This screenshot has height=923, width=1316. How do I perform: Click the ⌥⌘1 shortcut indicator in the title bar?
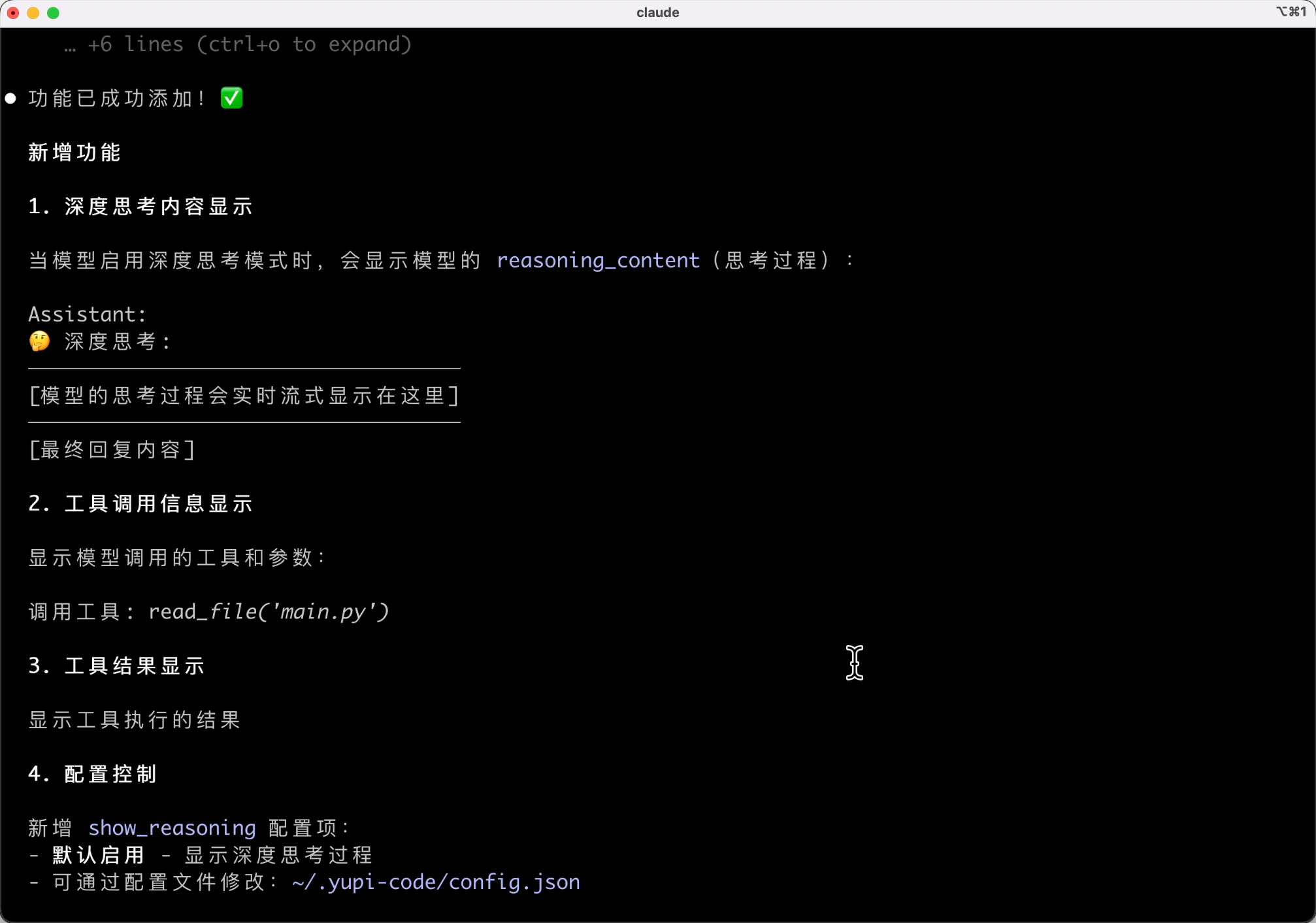pos(1291,12)
